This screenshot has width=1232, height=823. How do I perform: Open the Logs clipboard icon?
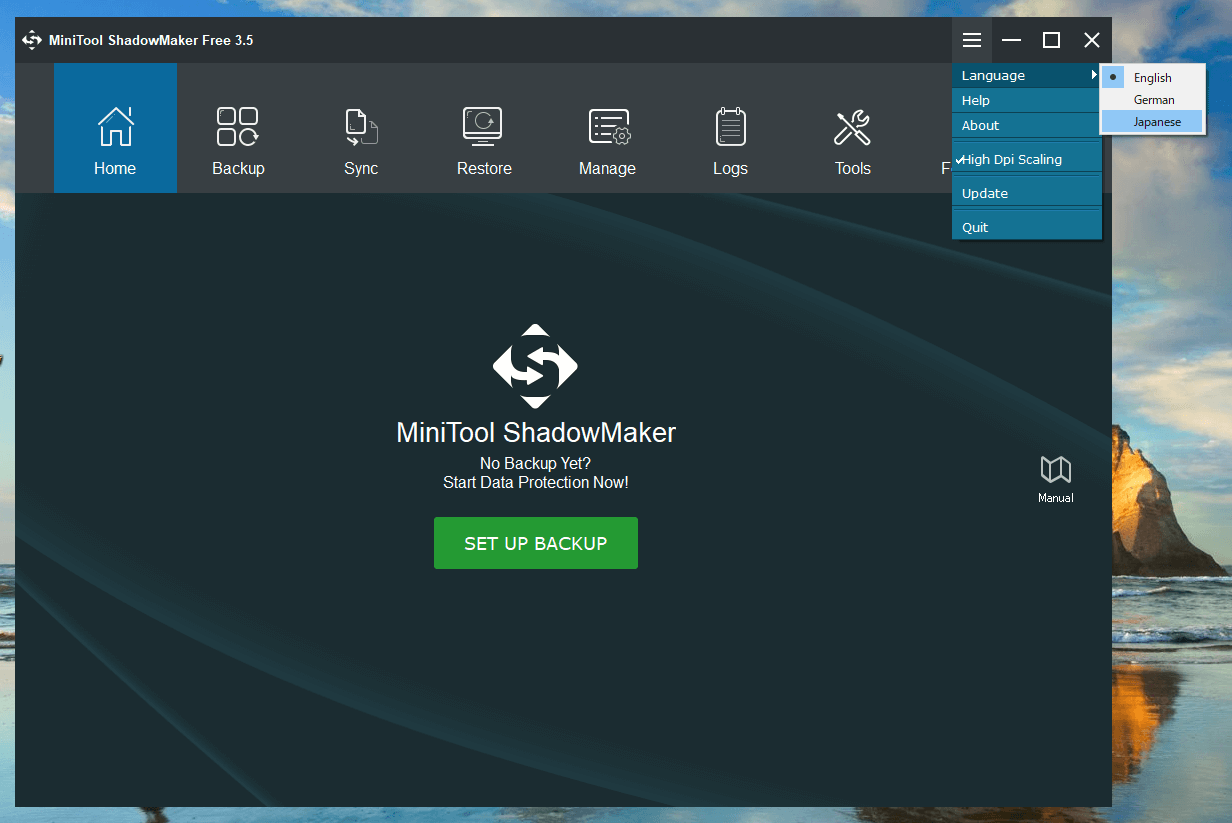click(730, 128)
